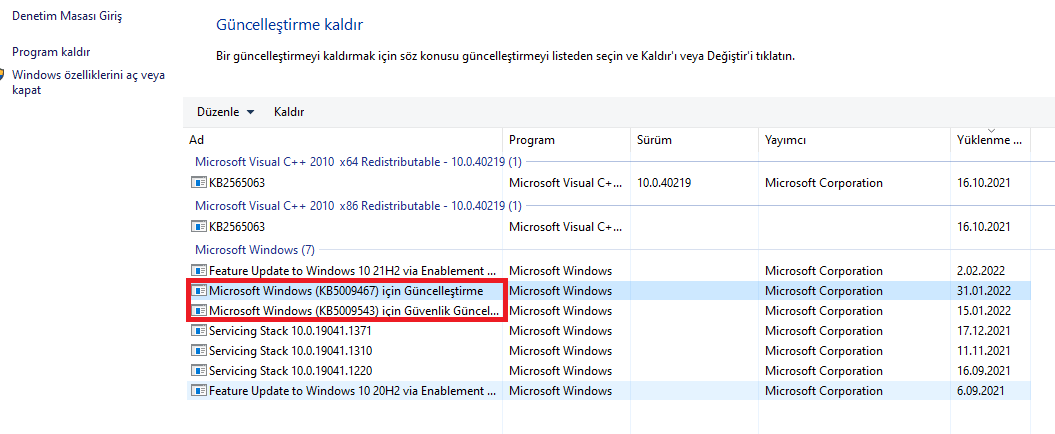Click Microsoft Windows program cell in KB5009543 row
The height and width of the screenshot is (434, 1055).
click(560, 311)
